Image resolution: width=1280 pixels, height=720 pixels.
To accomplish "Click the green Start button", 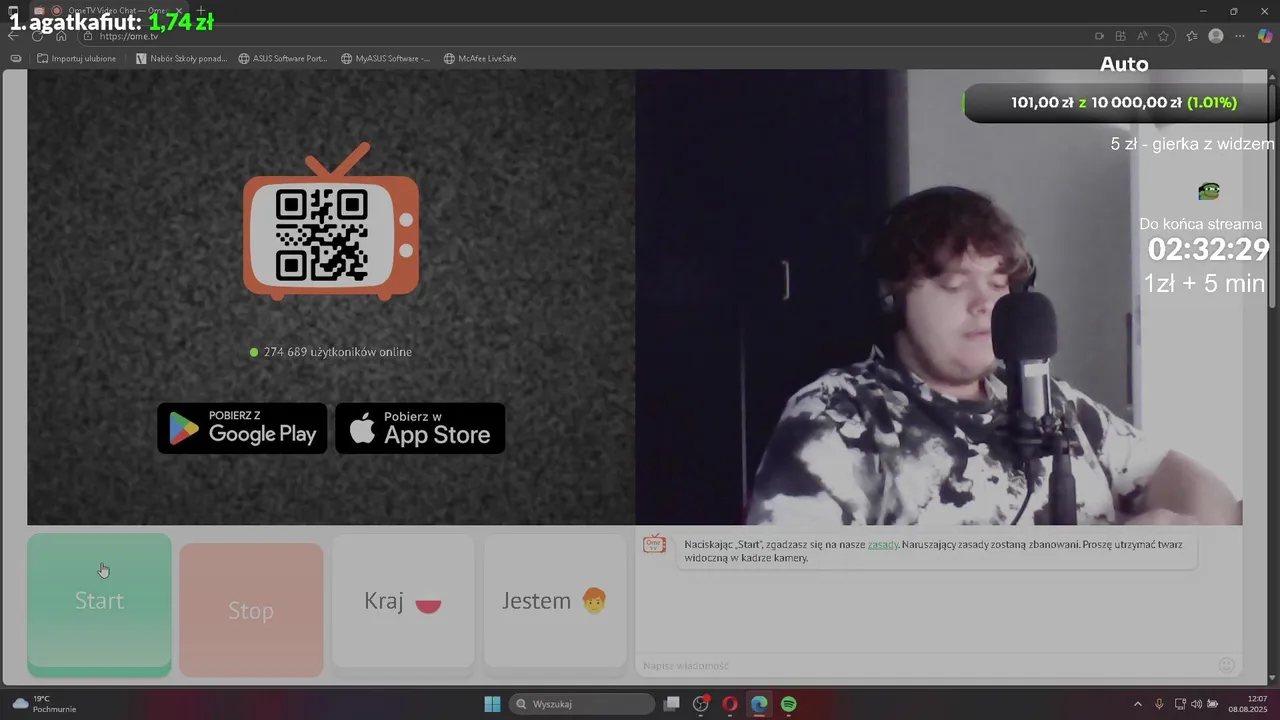I will click(99, 603).
